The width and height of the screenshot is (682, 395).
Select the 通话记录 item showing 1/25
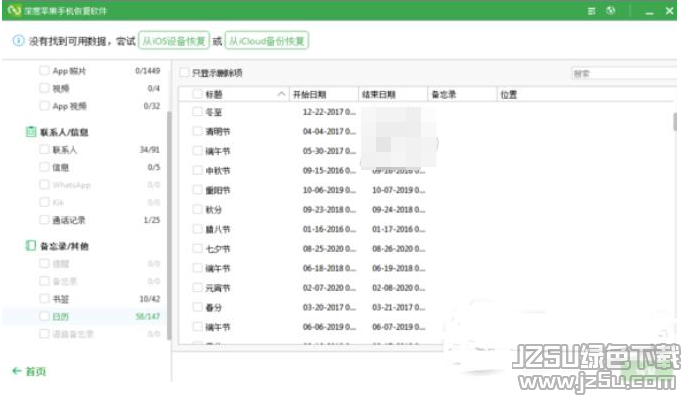(85, 220)
